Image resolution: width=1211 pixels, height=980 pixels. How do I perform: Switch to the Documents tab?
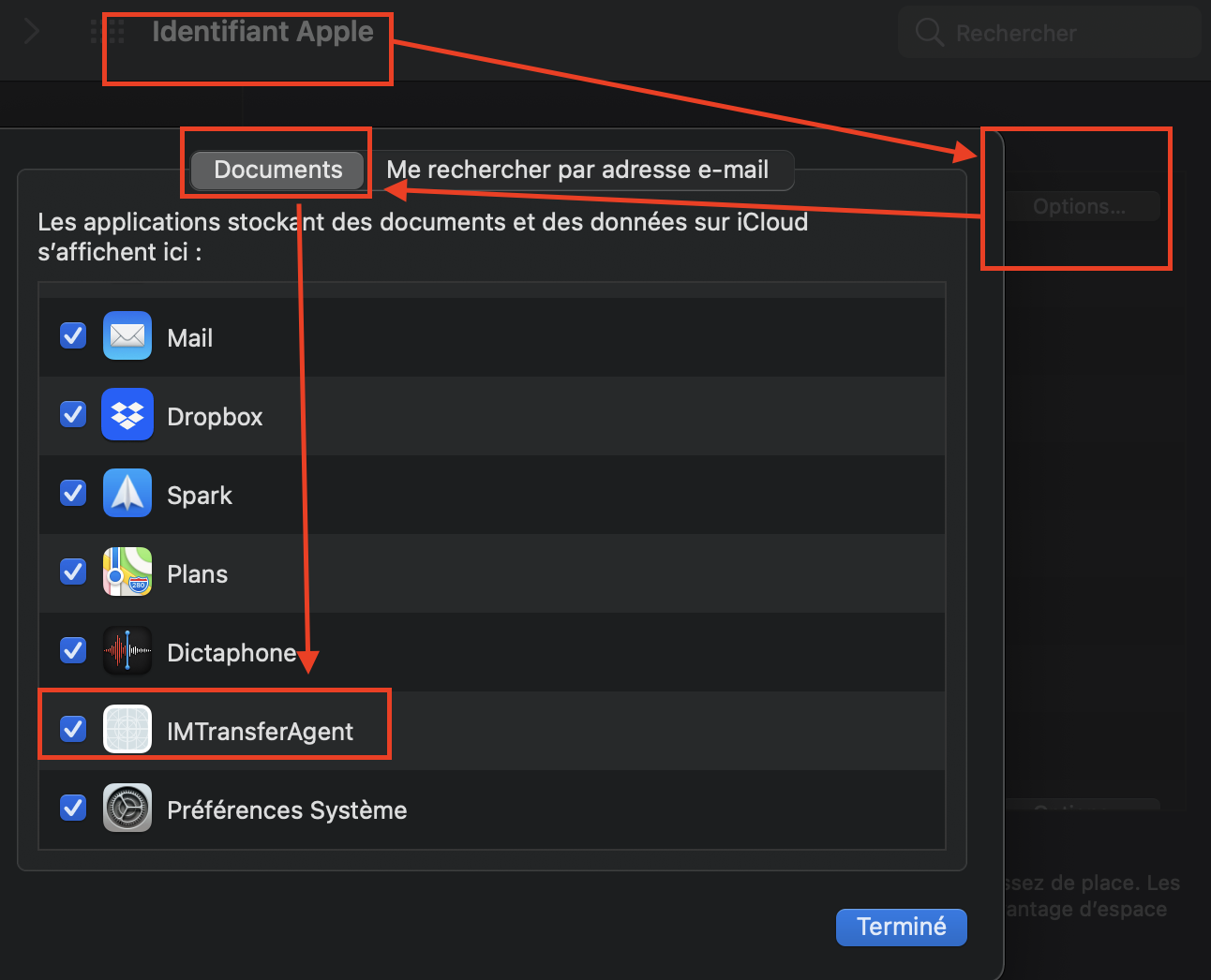(x=278, y=170)
